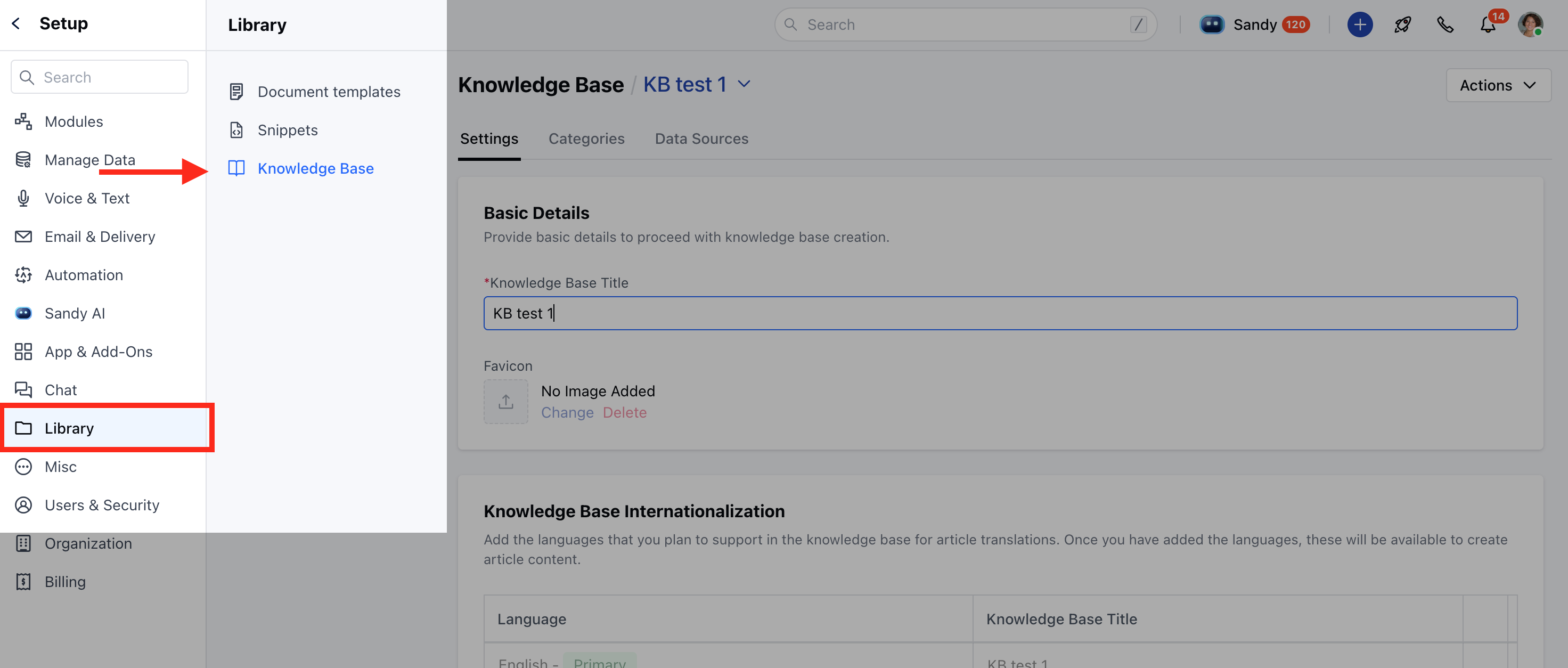This screenshot has height=668, width=1568.
Task: Open Document templates in the Library panel
Action: coord(328,91)
